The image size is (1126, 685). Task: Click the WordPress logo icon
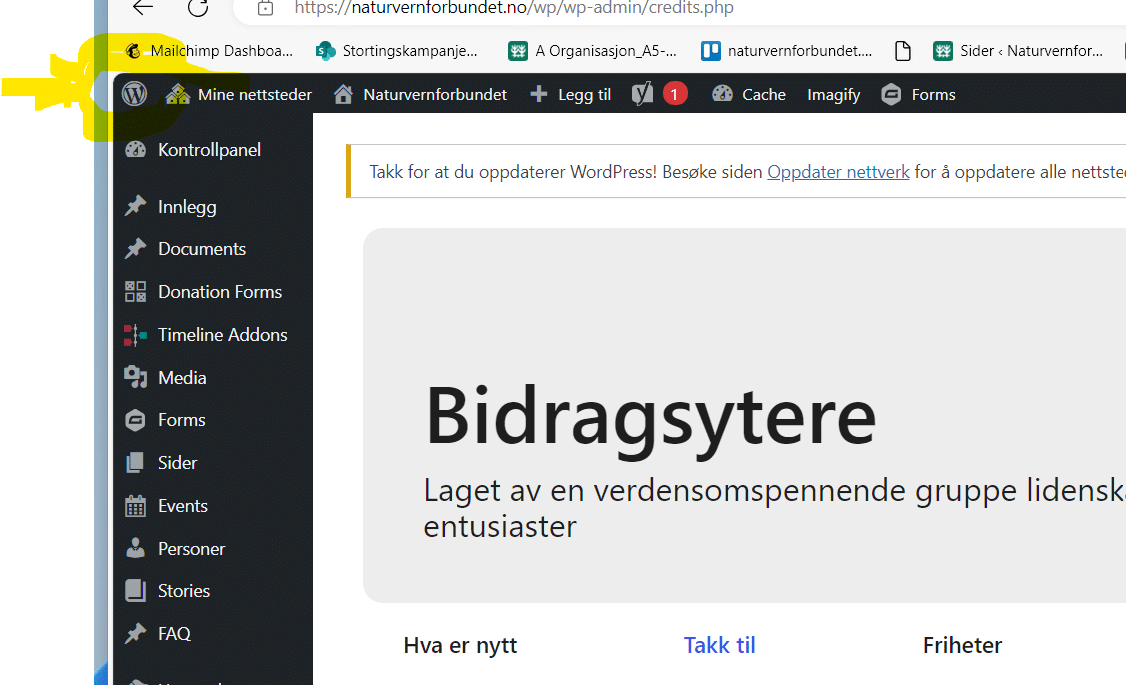[134, 94]
